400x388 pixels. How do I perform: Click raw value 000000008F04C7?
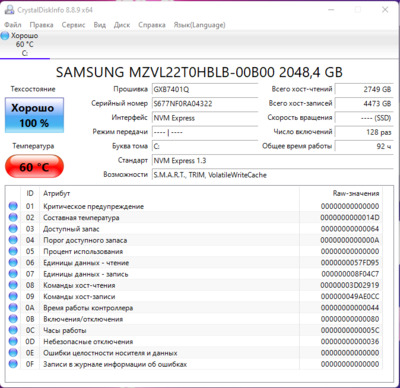pyautogui.click(x=350, y=274)
